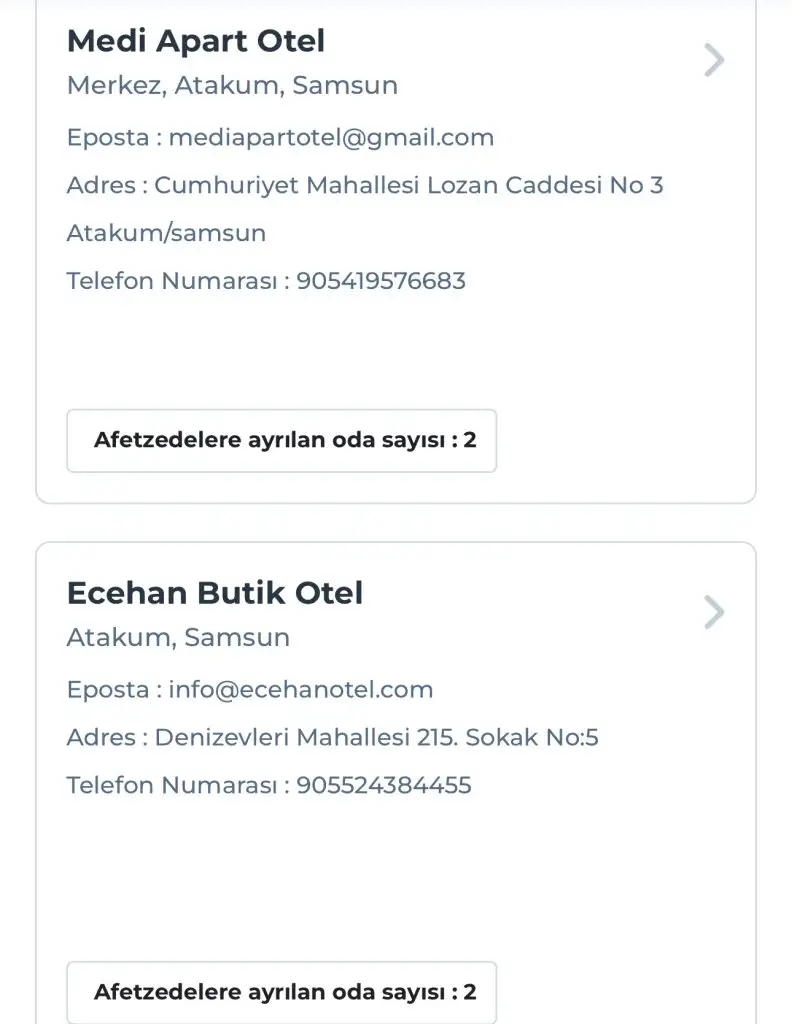This screenshot has height=1024, width=792.
Task: Select the Denizevleri Mahallesi 215. Sokak address
Action: 377,738
